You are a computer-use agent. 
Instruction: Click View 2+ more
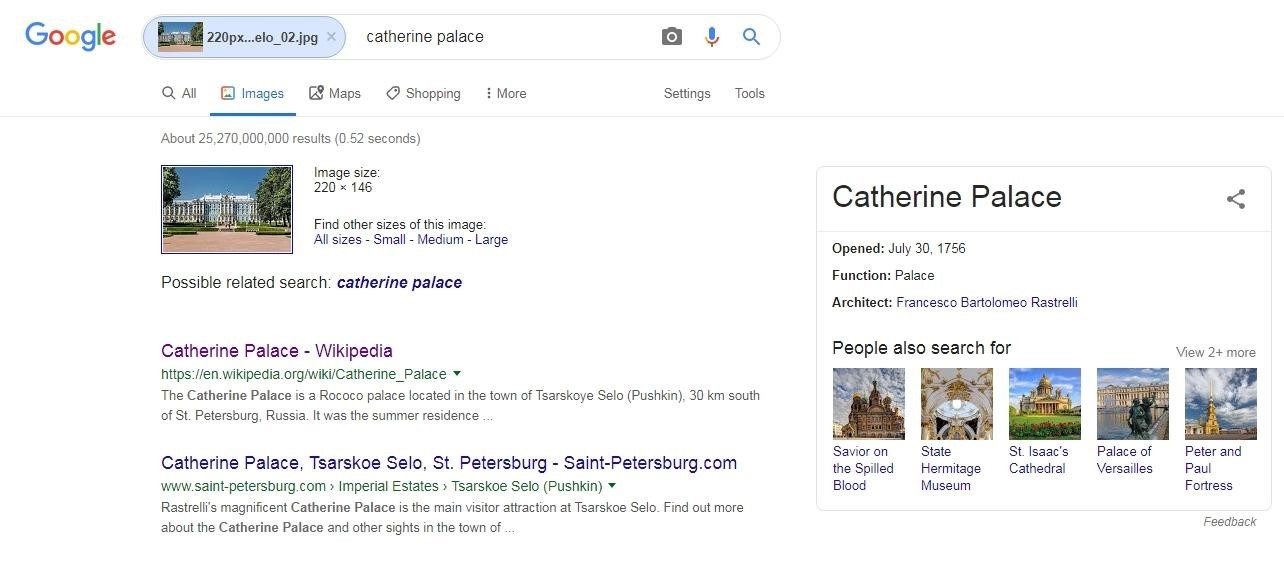[x=1216, y=352]
